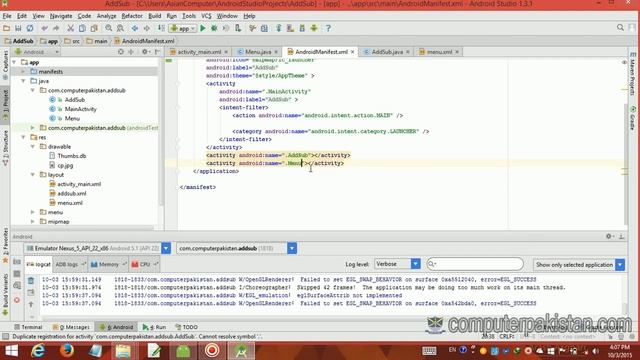The image size is (640, 360).
Task: Click the Find magnifier toolbar icon
Action: pos(109,28)
